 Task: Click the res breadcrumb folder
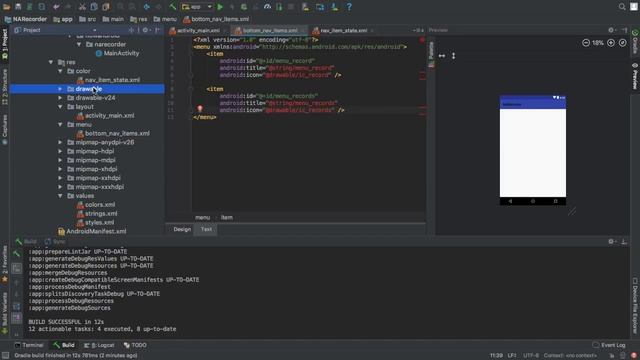(139, 19)
